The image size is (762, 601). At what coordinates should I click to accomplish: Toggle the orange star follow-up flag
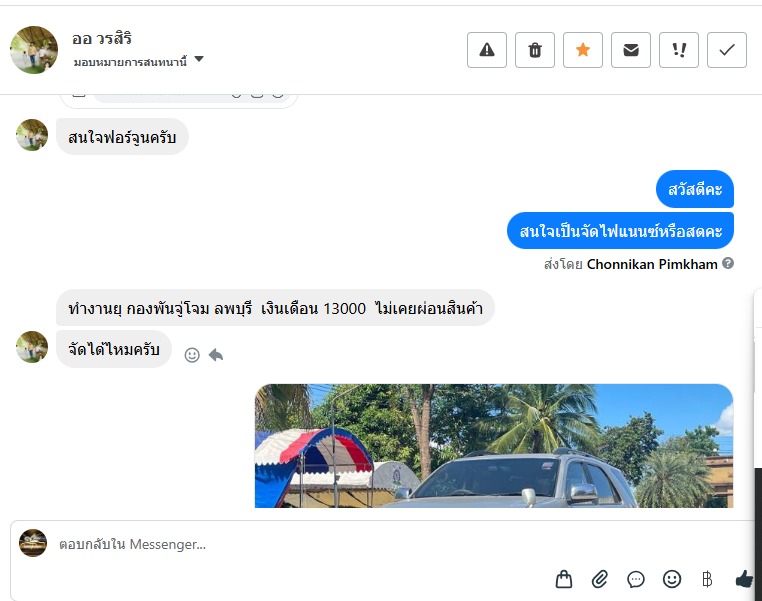[x=583, y=50]
